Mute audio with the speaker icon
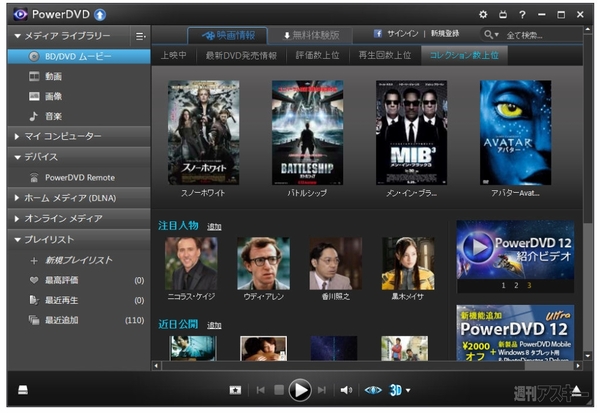600x413 pixels. [x=346, y=390]
